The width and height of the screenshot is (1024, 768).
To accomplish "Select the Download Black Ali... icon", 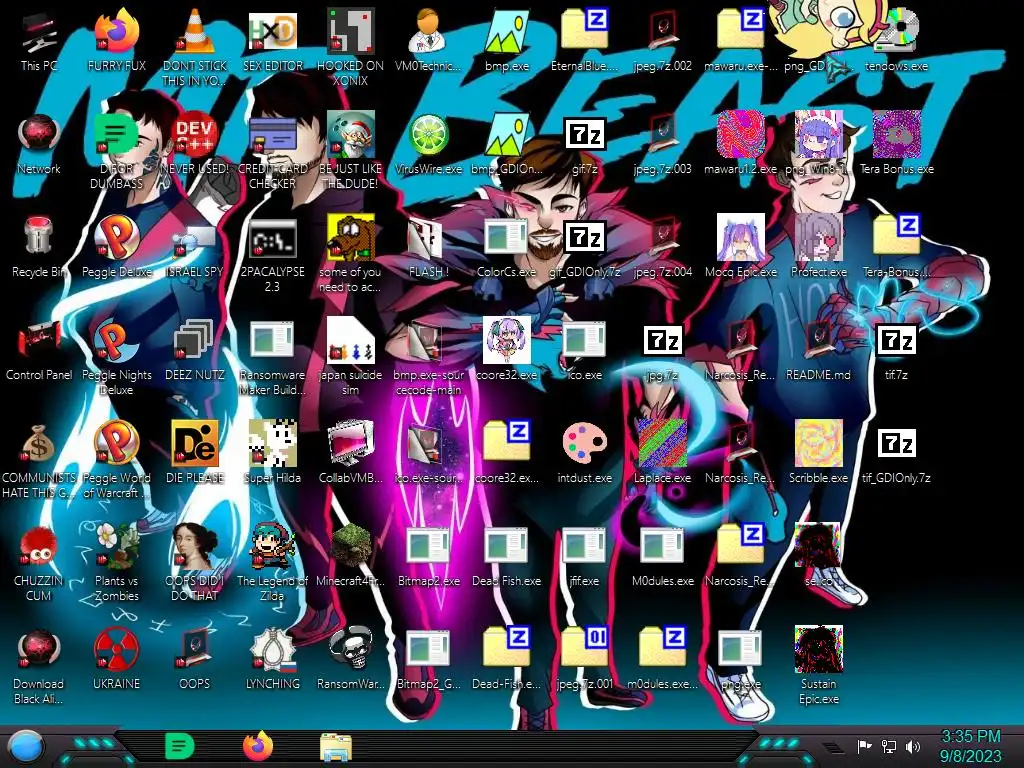I will (x=39, y=666).
